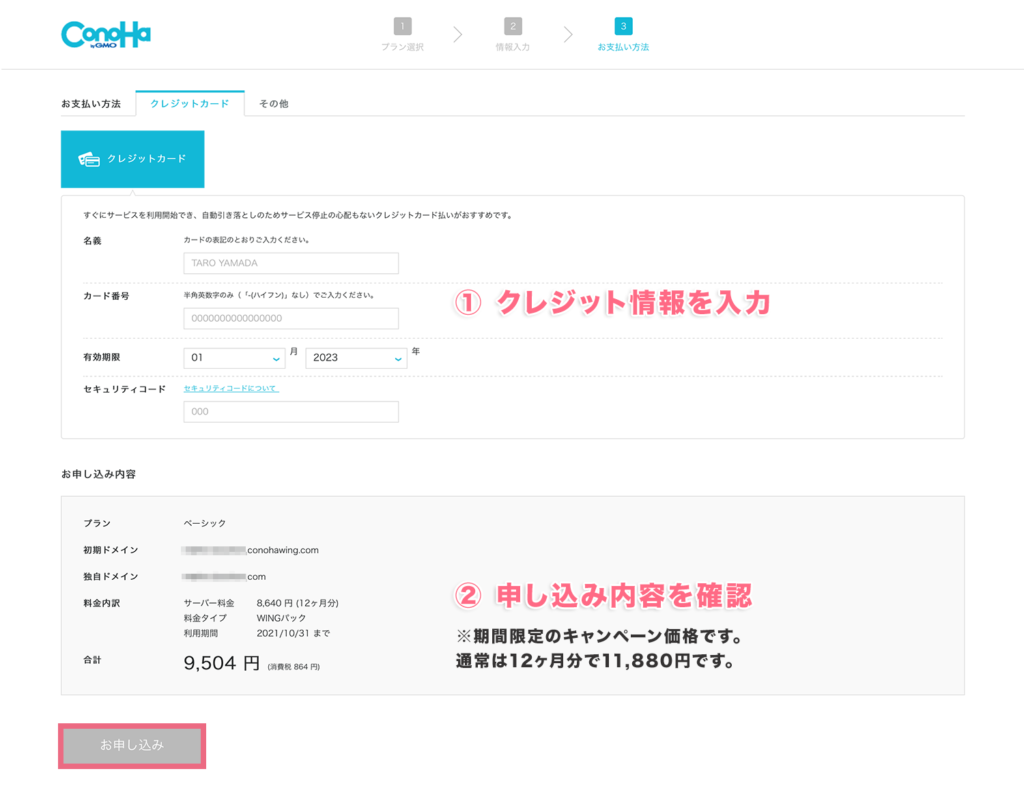Focus the security code field 000
Image resolution: width=1024 pixels, height=795 pixels.
[x=291, y=412]
